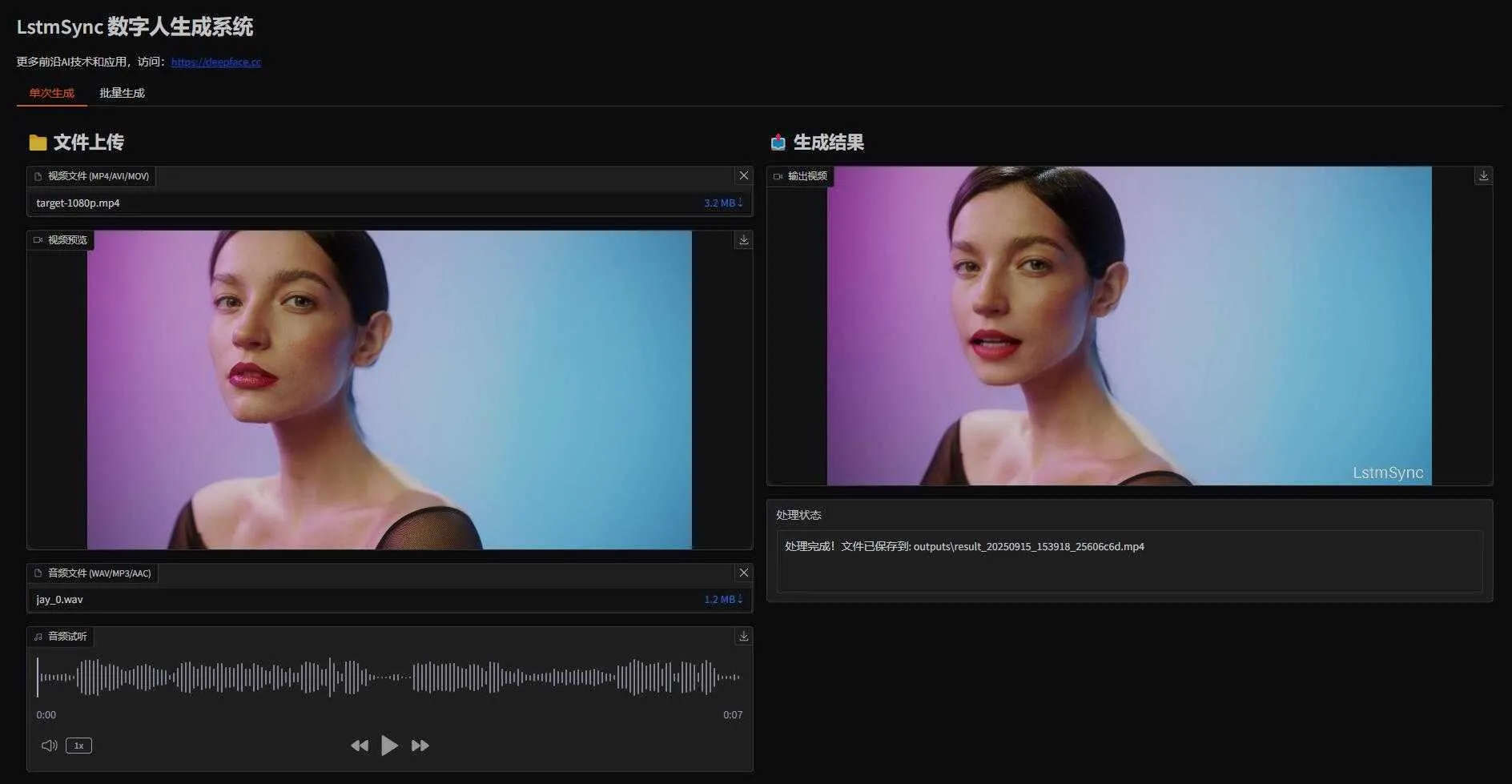The image size is (1512, 784).
Task: Click the uploaded video preview player
Action: tap(389, 389)
